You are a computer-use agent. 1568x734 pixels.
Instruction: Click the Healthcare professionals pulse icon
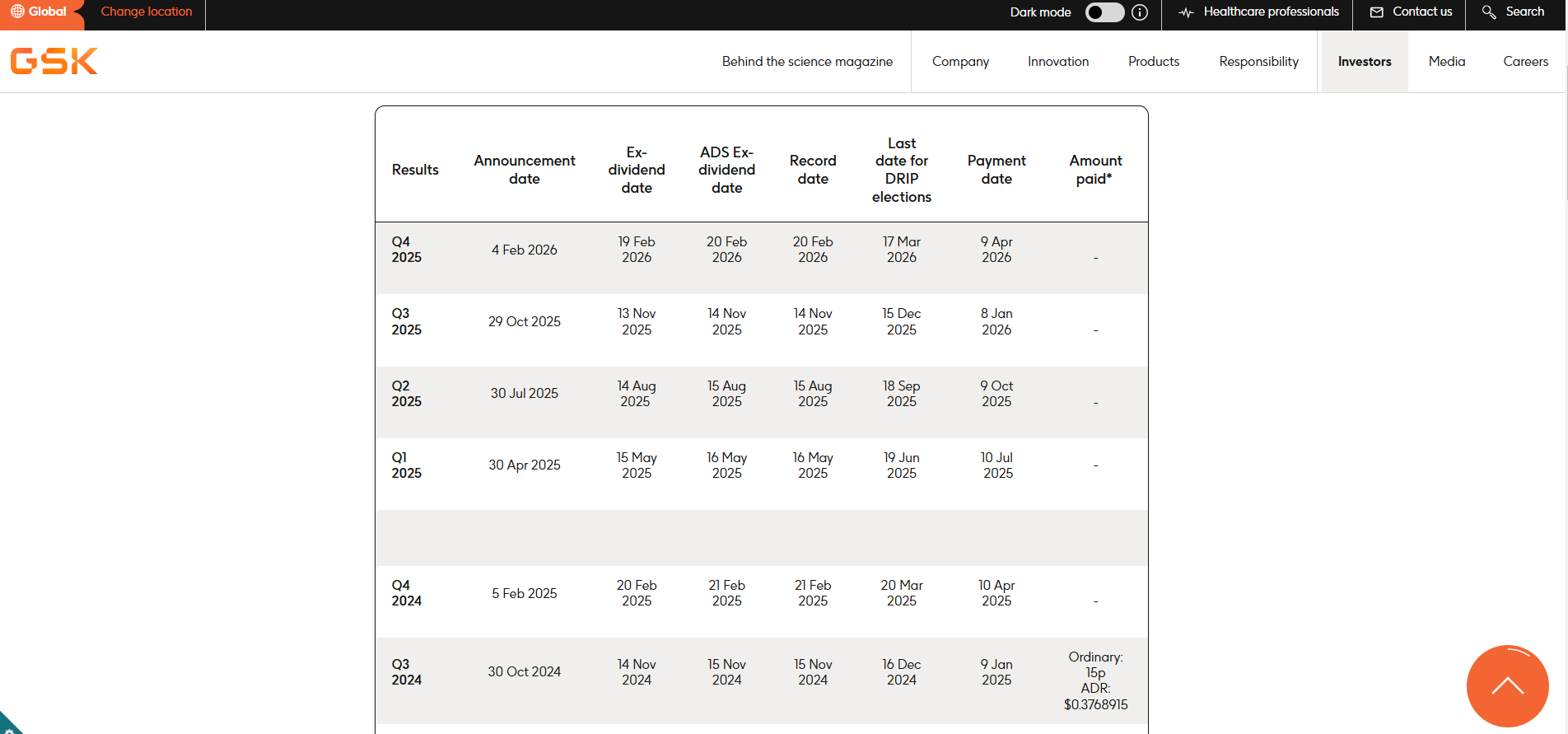1186,12
